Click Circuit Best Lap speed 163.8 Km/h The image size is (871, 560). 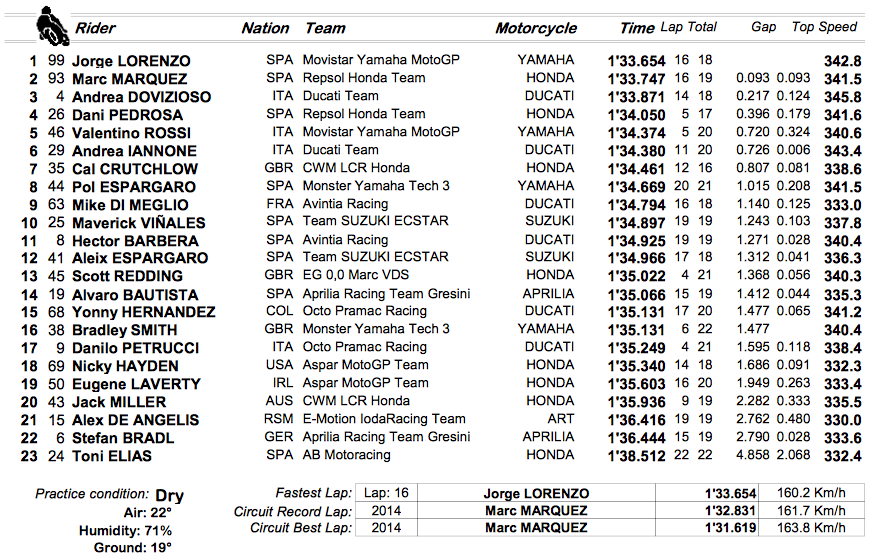(811, 527)
